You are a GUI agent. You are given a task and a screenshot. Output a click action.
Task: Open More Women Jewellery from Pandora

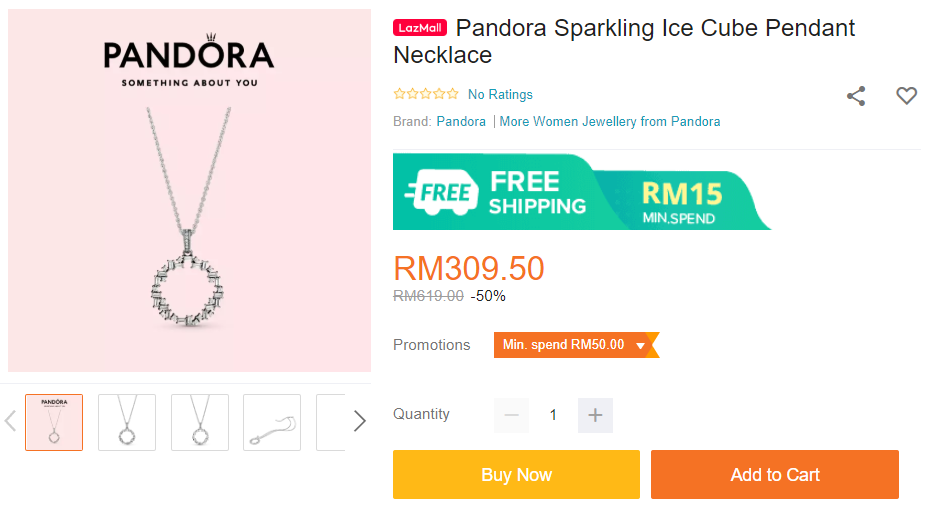coord(610,121)
